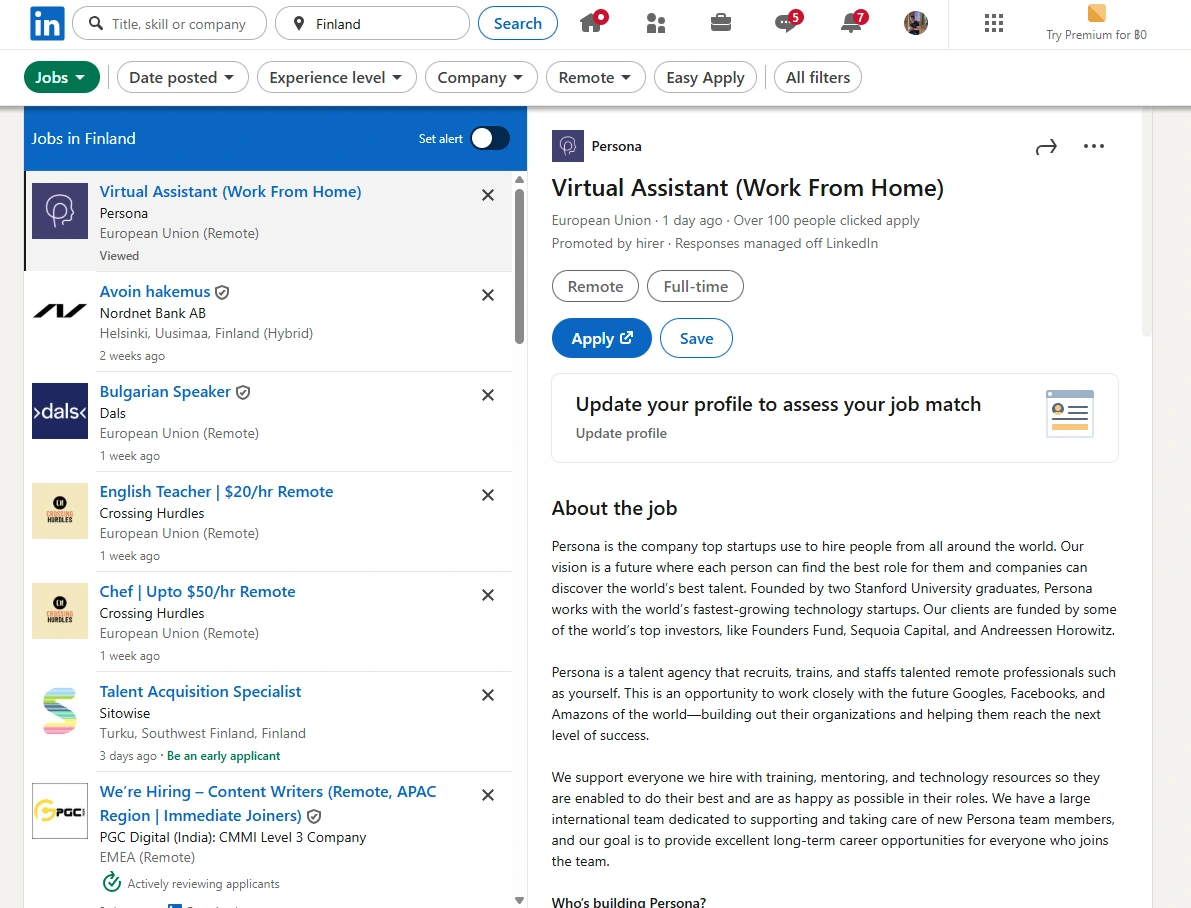
Task: Dismiss the Content Writers job listing
Action: (x=488, y=795)
